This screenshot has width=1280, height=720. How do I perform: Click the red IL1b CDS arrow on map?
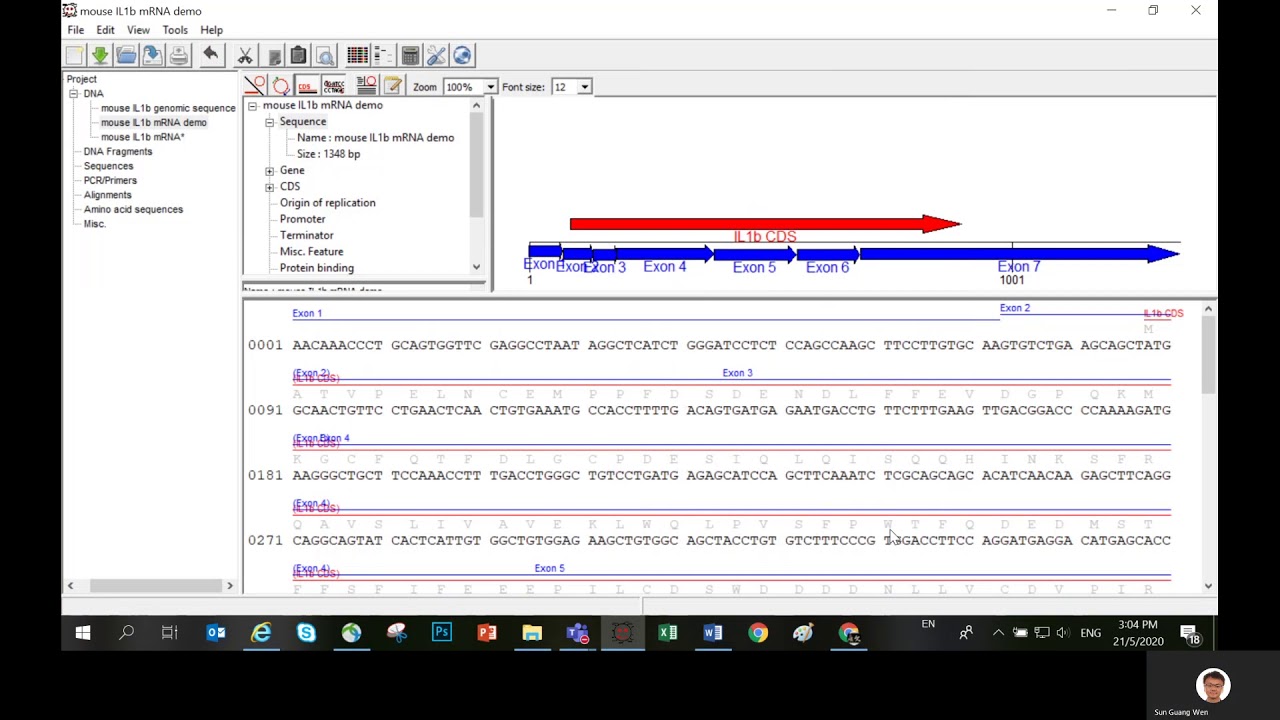coord(765,224)
